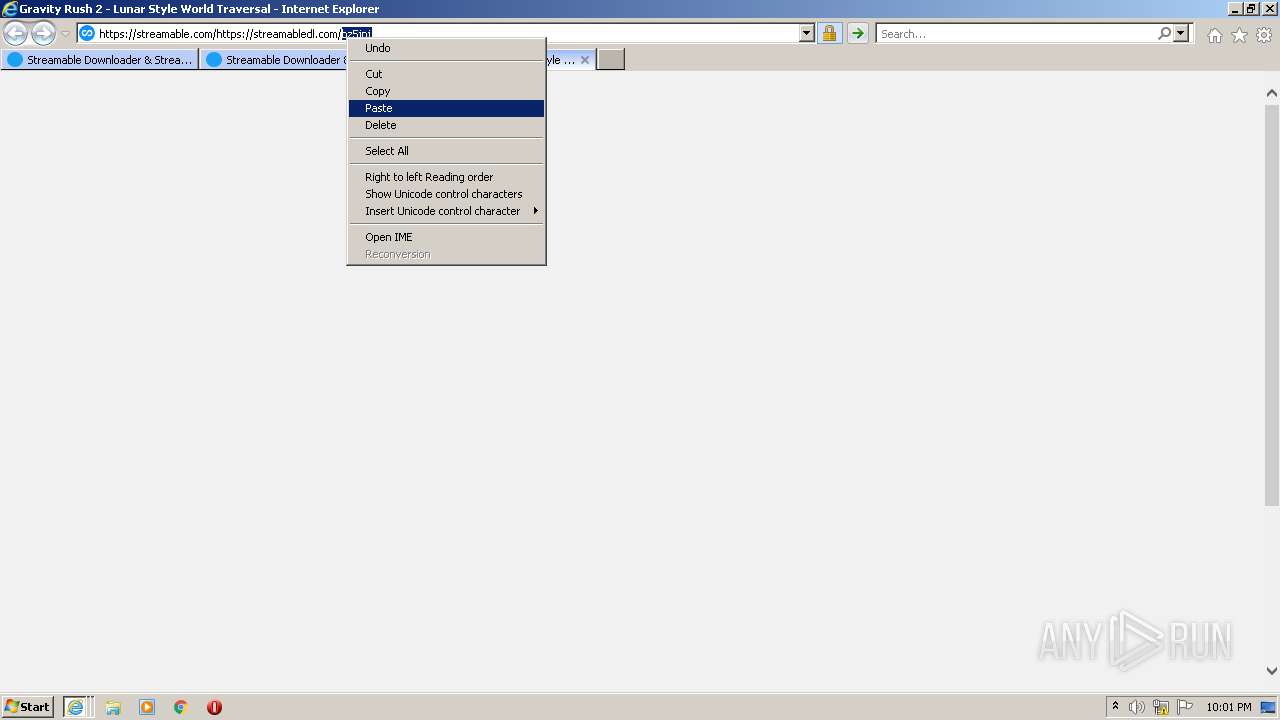Open Windows Media Player taskbar icon
This screenshot has width=1280, height=720.
(x=147, y=707)
